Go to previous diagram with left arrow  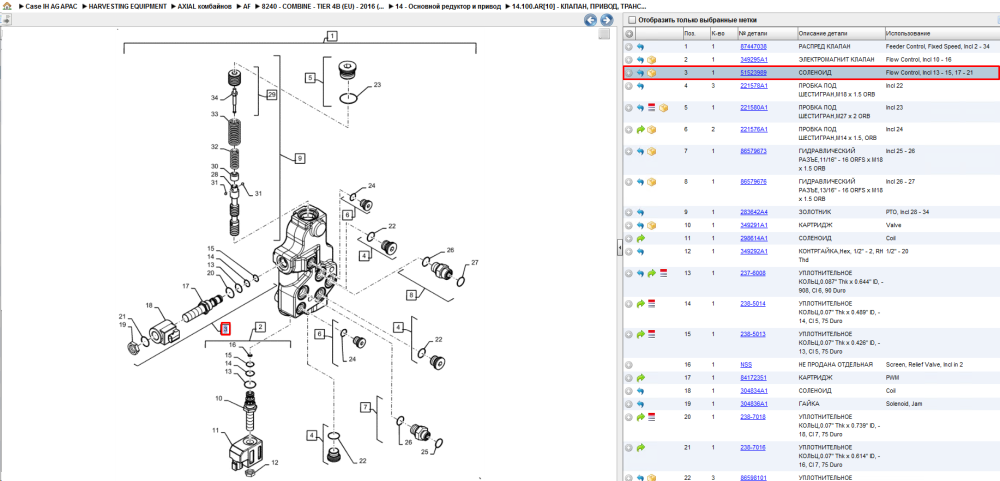(591, 20)
